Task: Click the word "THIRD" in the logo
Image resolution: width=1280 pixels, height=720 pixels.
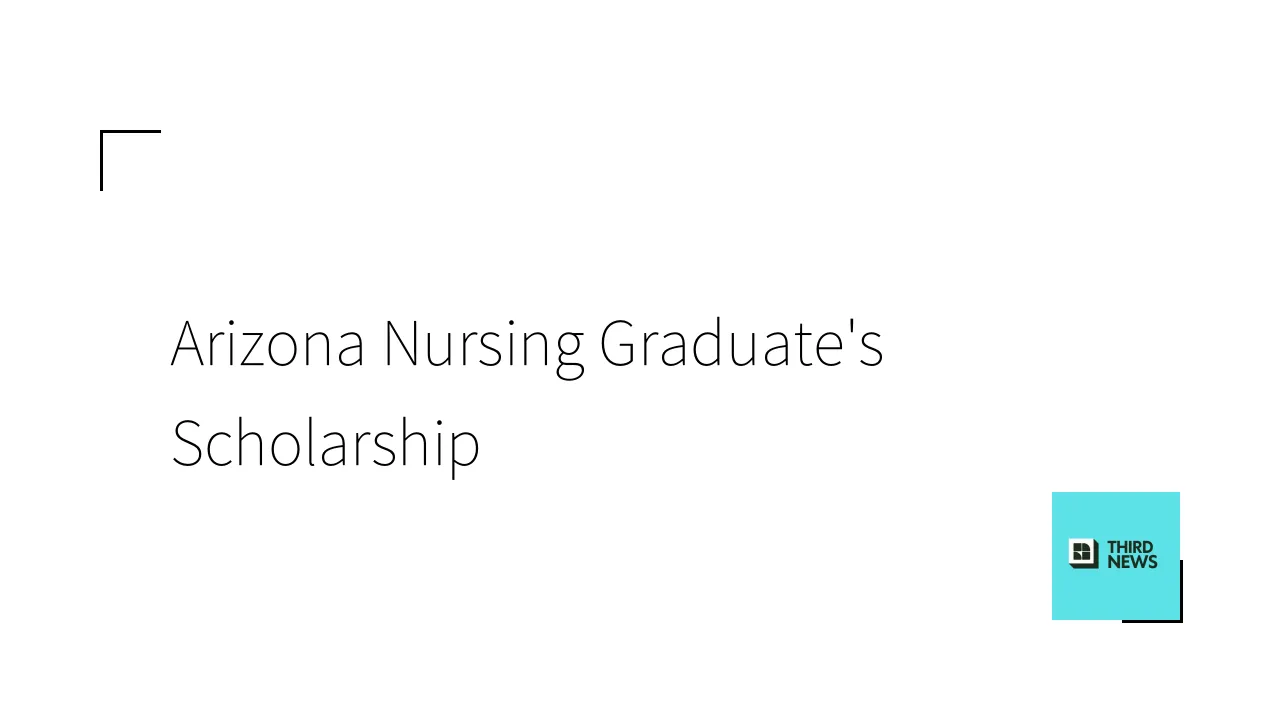Action: [x=1131, y=547]
